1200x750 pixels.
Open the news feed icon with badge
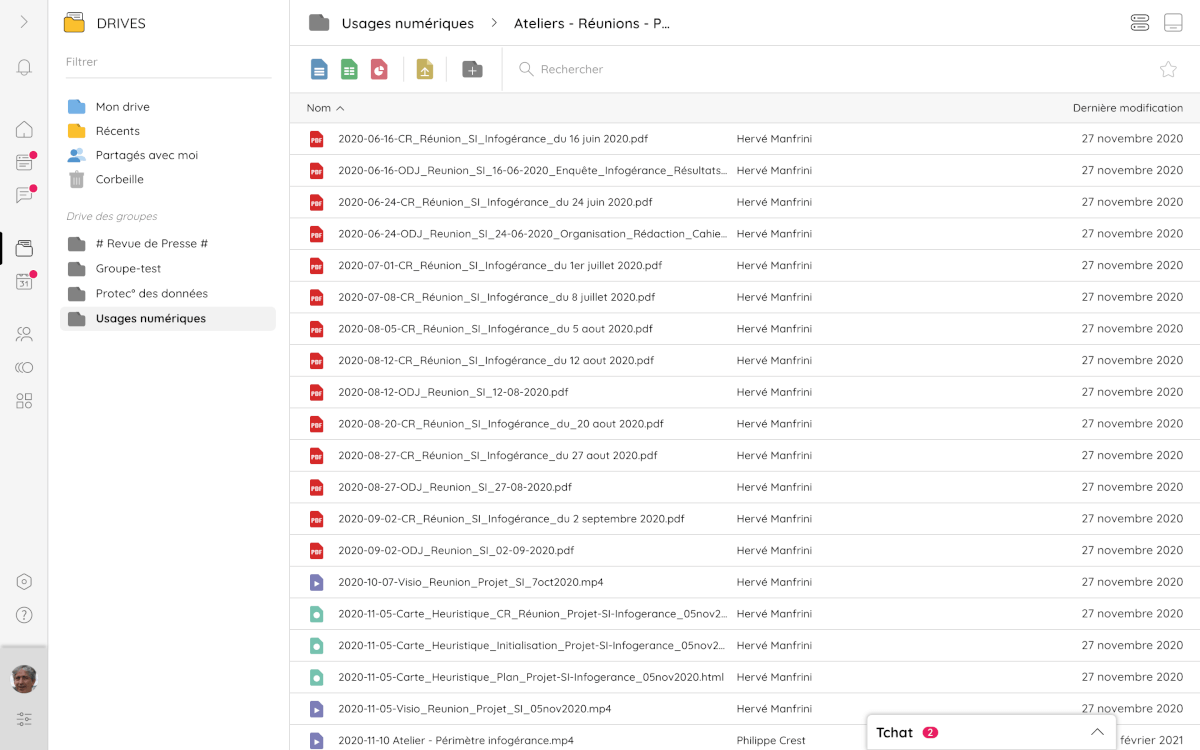pyautogui.click(x=24, y=162)
